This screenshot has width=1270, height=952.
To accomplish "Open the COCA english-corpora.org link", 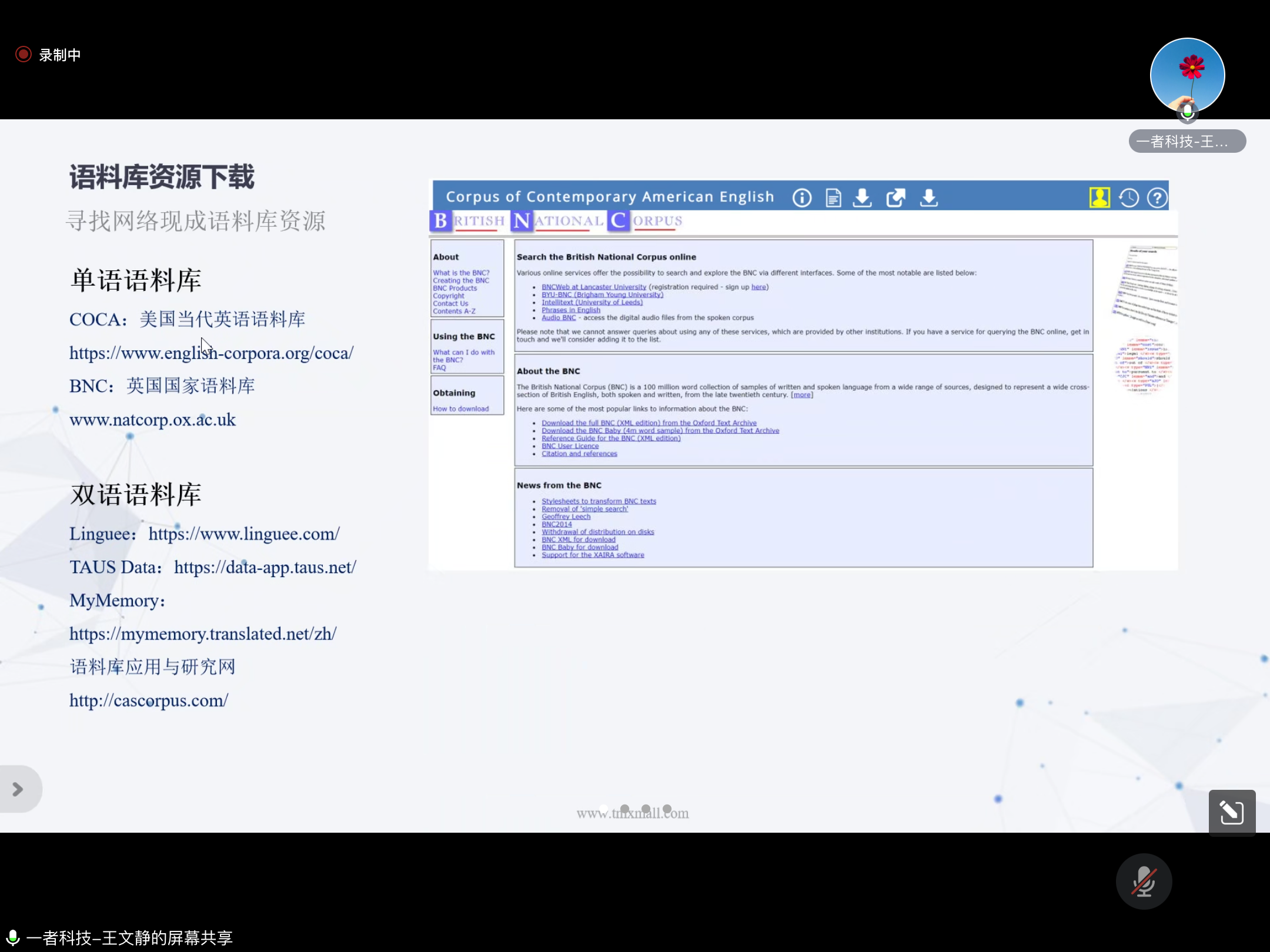I will point(211,353).
